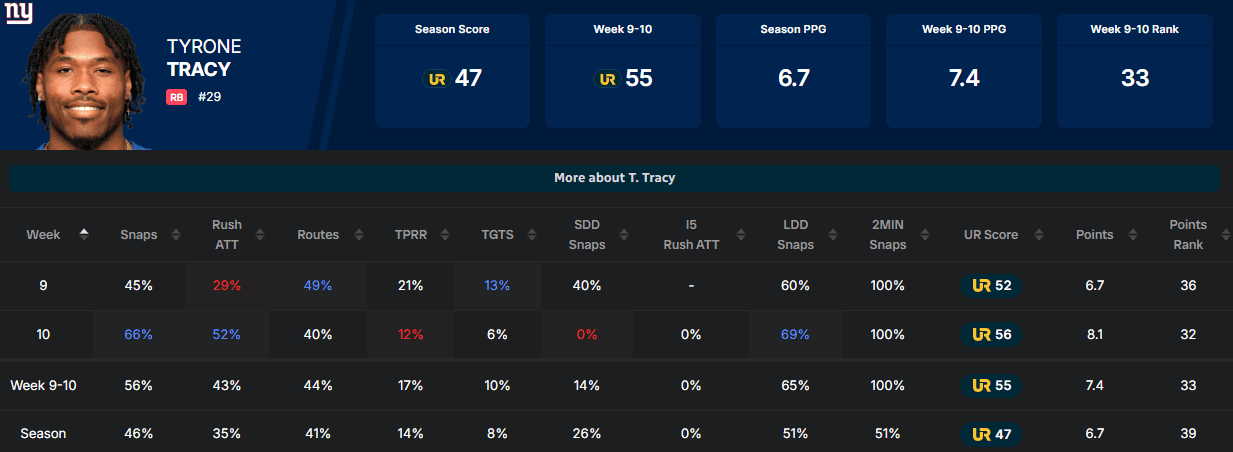Click the UR 47 badge in Season row
Image resolution: width=1233 pixels, height=452 pixels.
click(992, 434)
